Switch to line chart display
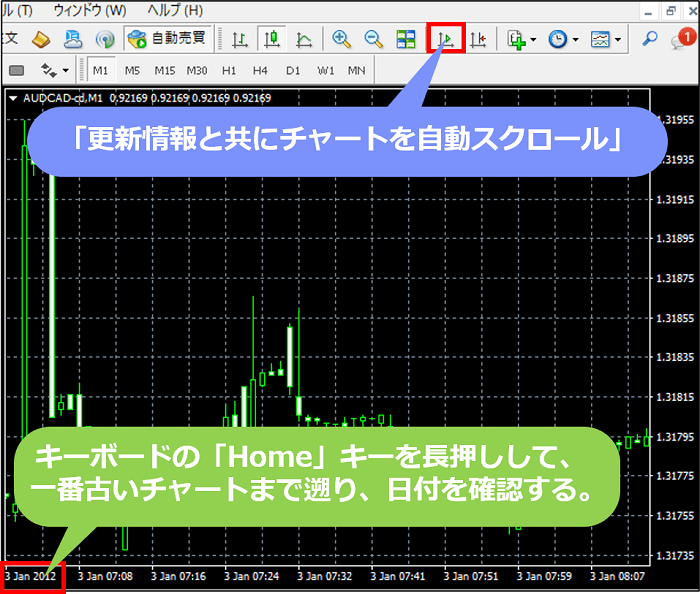Screen dimensions: 700x594 [x=304, y=40]
